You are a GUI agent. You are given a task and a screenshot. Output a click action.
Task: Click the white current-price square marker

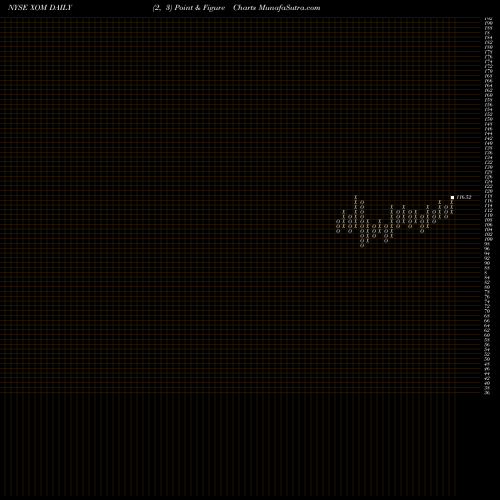[452, 197]
